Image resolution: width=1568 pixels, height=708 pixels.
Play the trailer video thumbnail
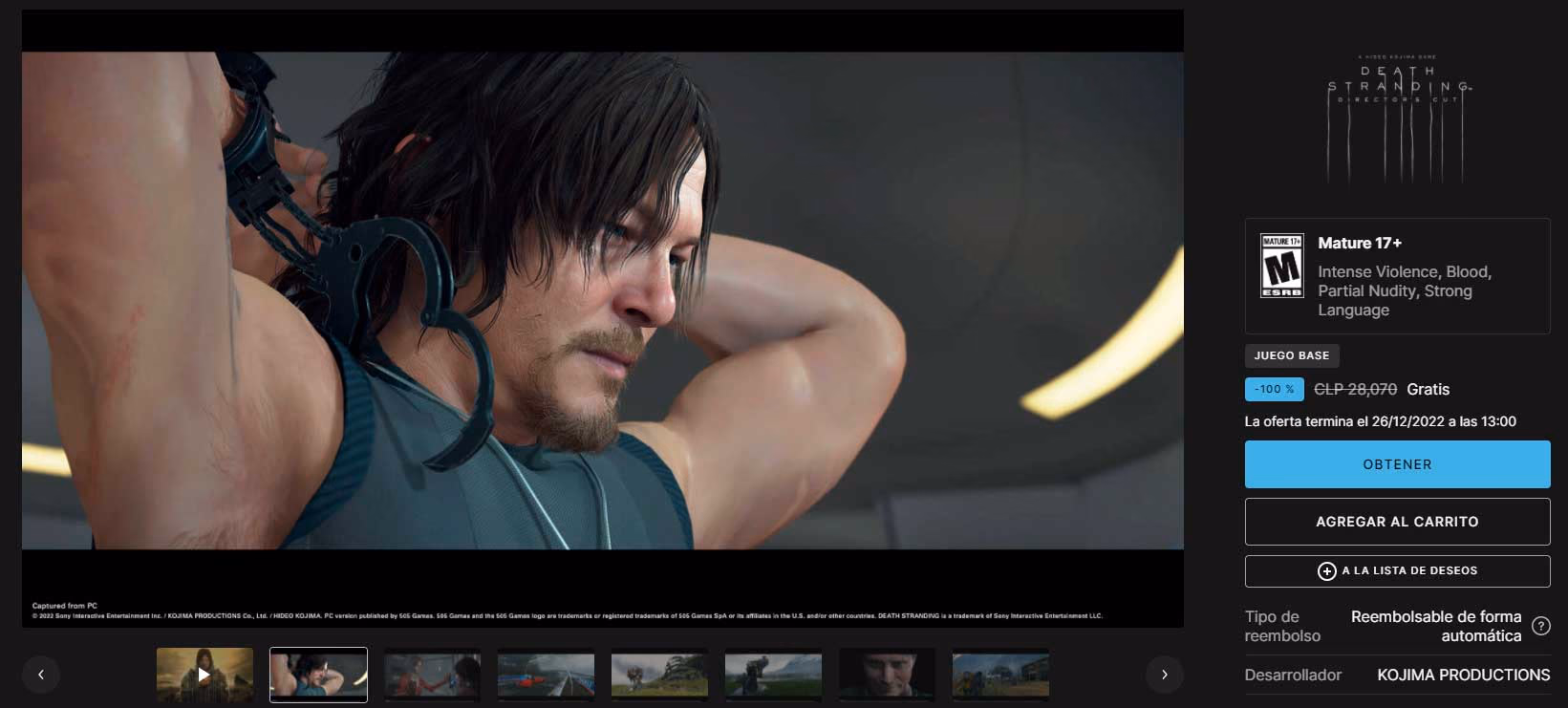pos(204,675)
